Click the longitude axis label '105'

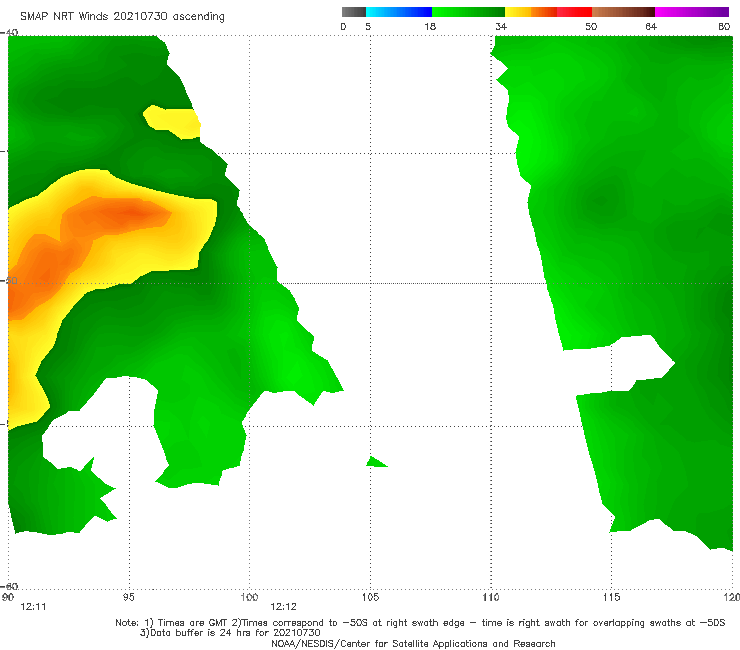click(370, 597)
